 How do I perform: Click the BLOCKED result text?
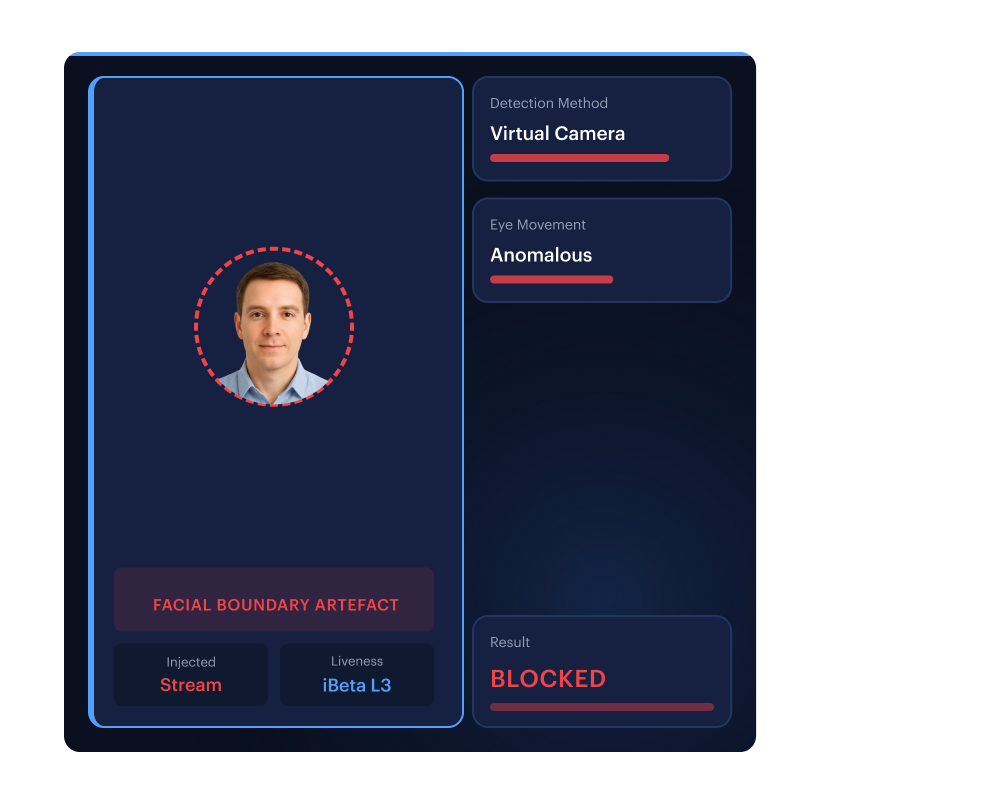[x=548, y=679]
